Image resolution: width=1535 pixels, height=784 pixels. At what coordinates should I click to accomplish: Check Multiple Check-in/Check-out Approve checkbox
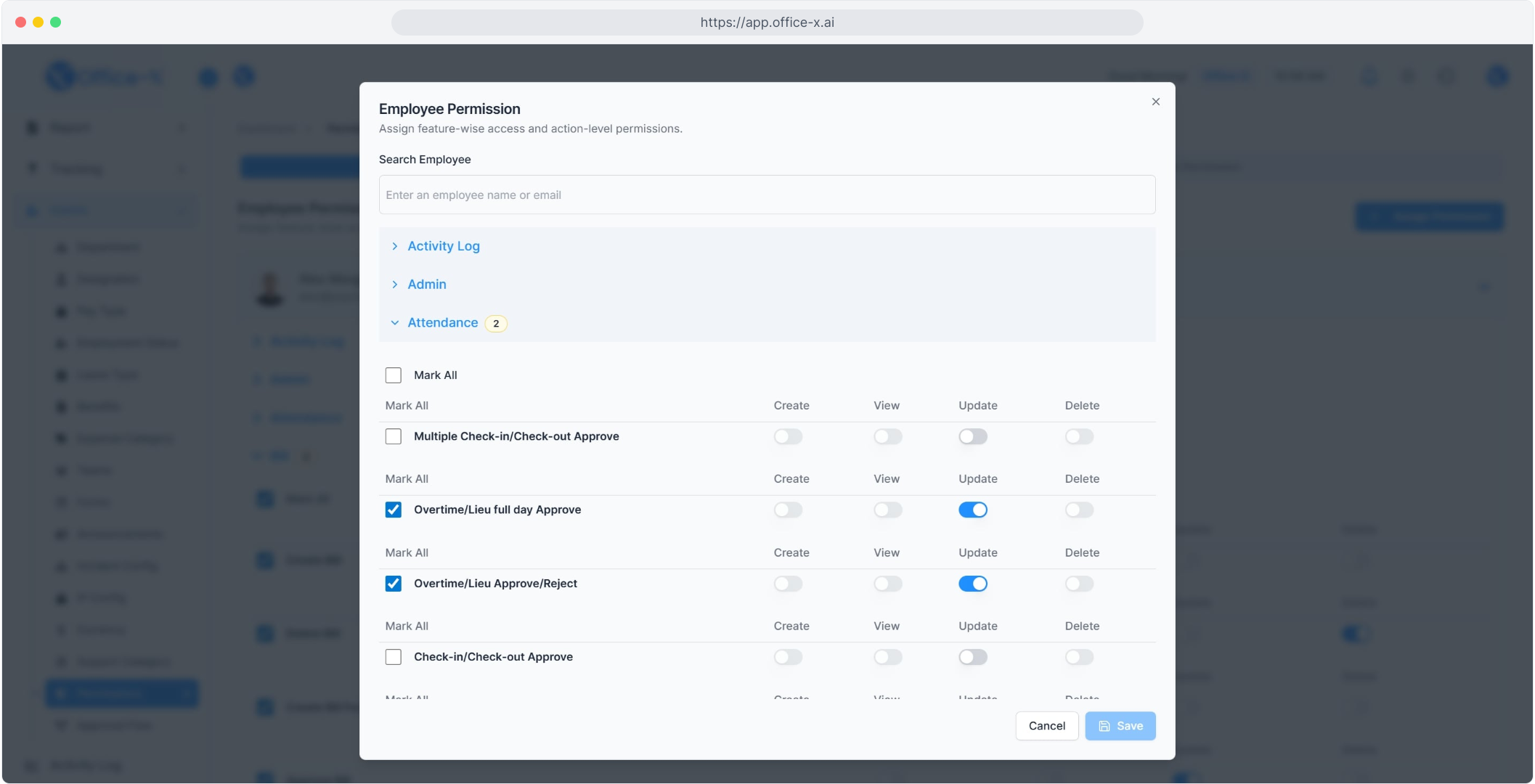pos(393,436)
